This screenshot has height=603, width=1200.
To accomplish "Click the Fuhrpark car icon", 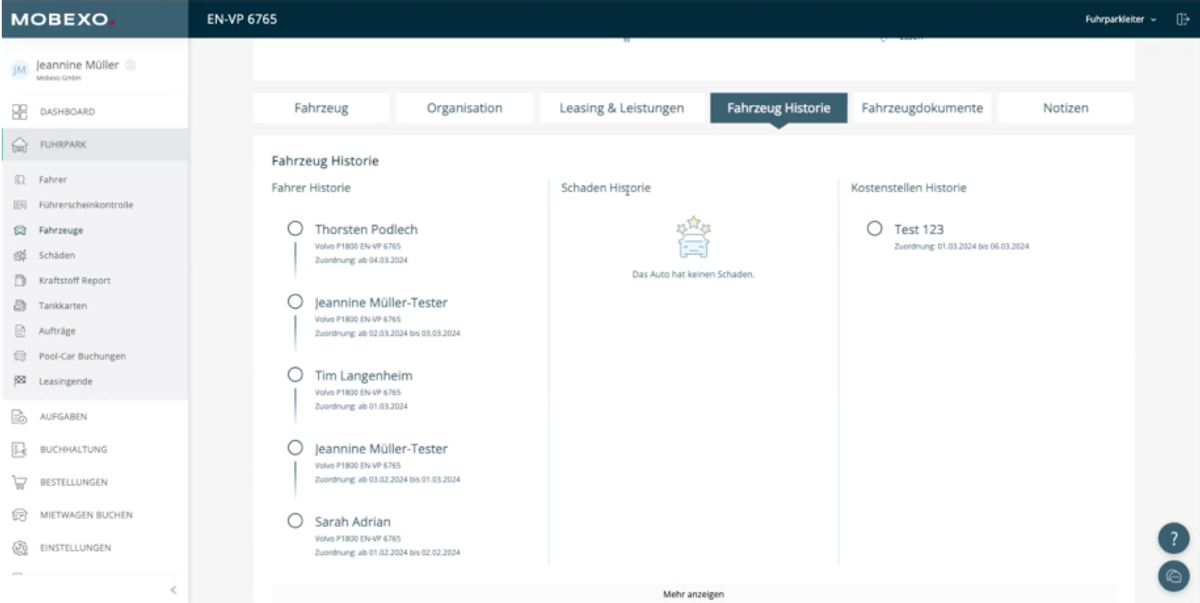I will [x=19, y=145].
